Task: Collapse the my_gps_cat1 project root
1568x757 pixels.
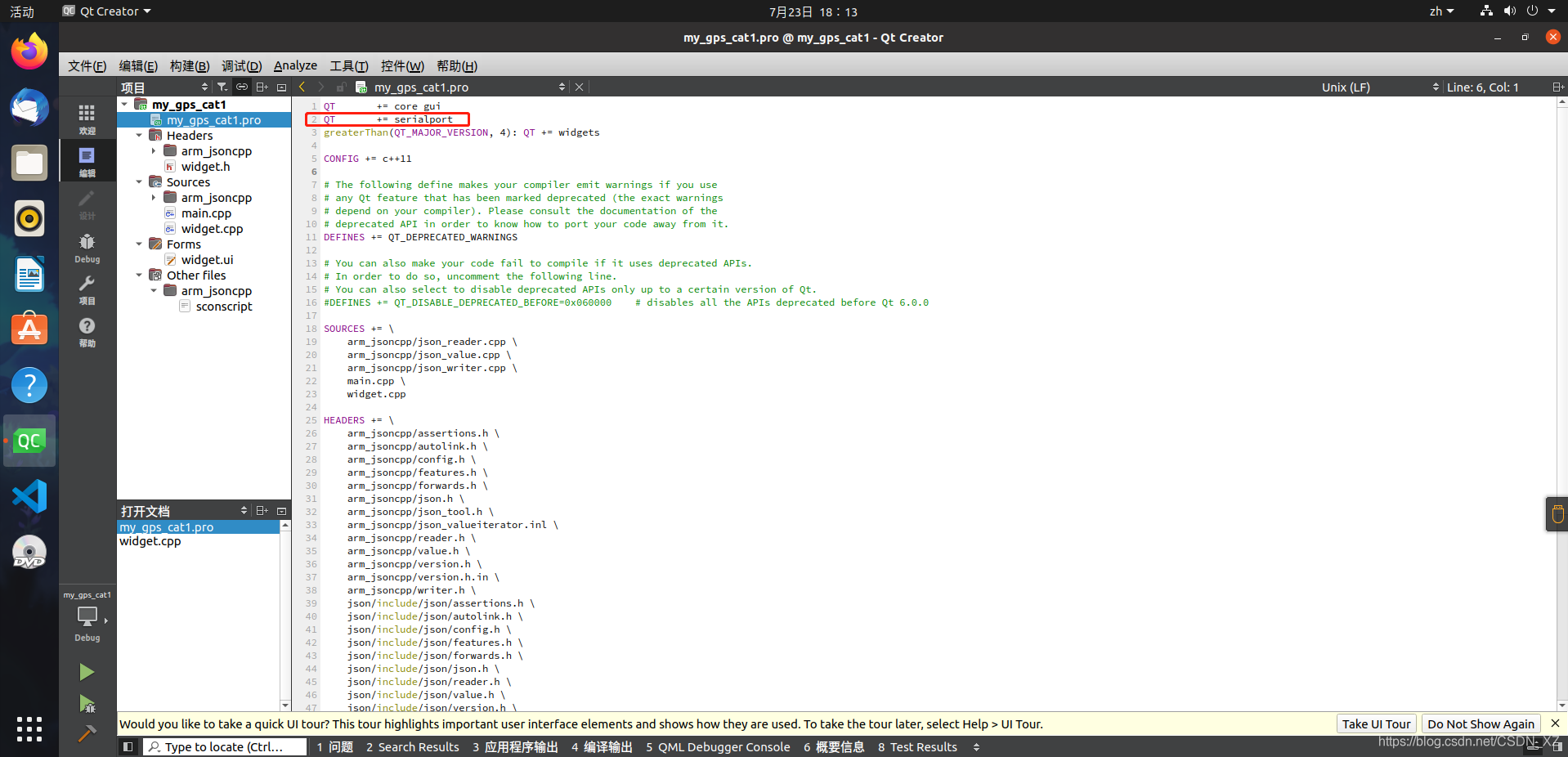Action: tap(124, 104)
